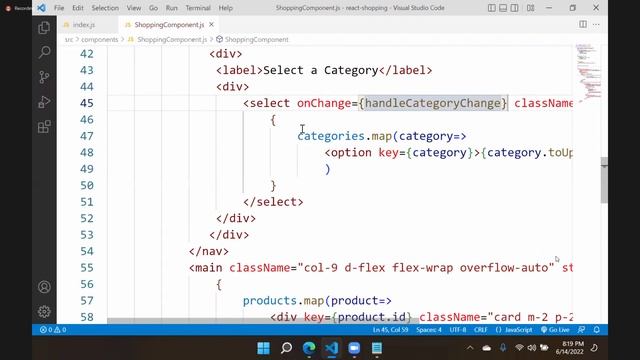The width and height of the screenshot is (640, 360).
Task: Click 'Select a Category' label text
Action: [321, 70]
